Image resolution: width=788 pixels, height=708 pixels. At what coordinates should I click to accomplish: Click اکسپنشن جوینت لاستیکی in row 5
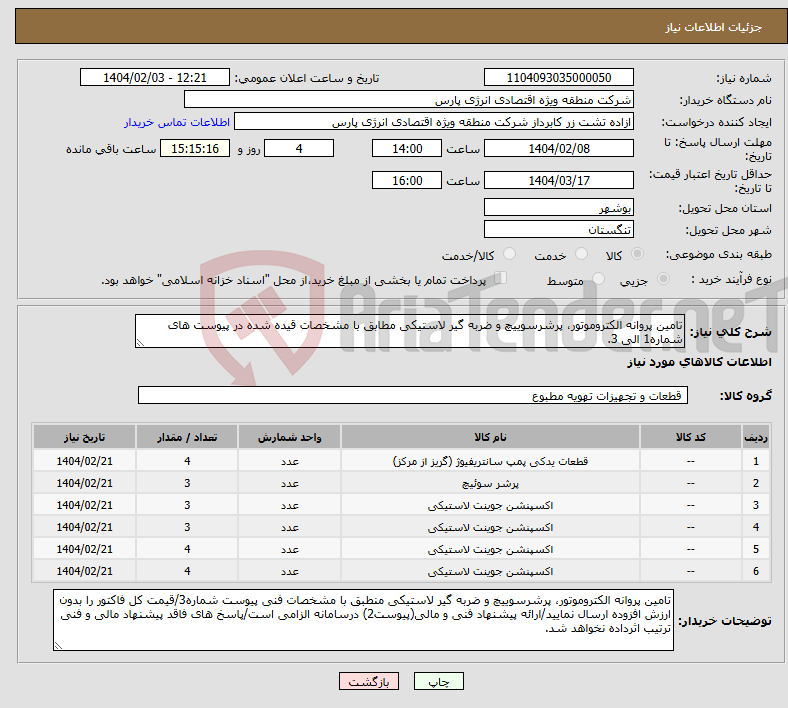point(490,550)
